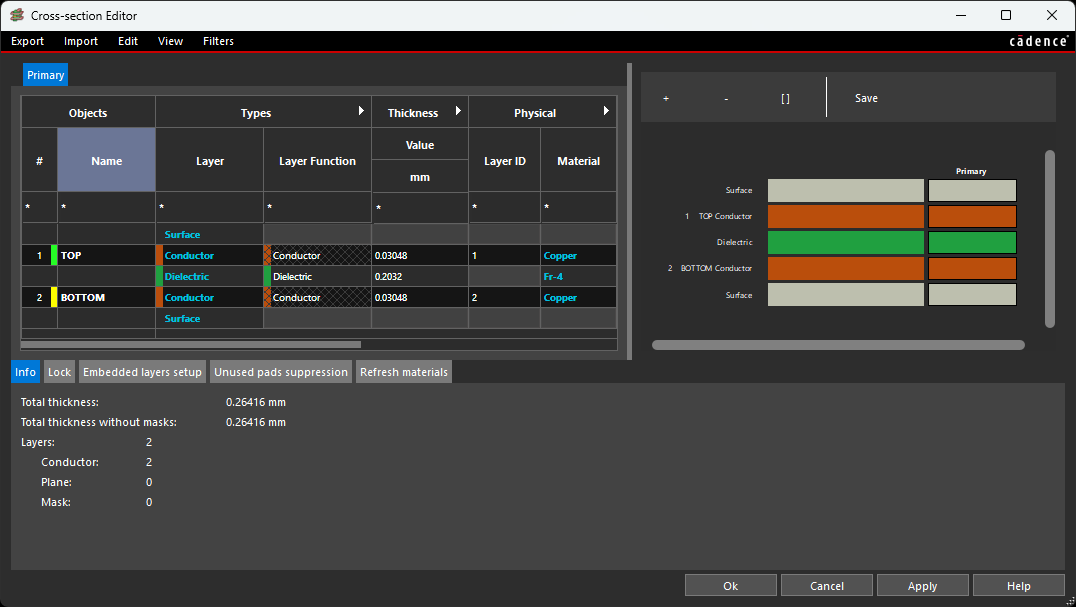Click the Refresh materials tab
1076x607 pixels.
pyautogui.click(x=404, y=372)
